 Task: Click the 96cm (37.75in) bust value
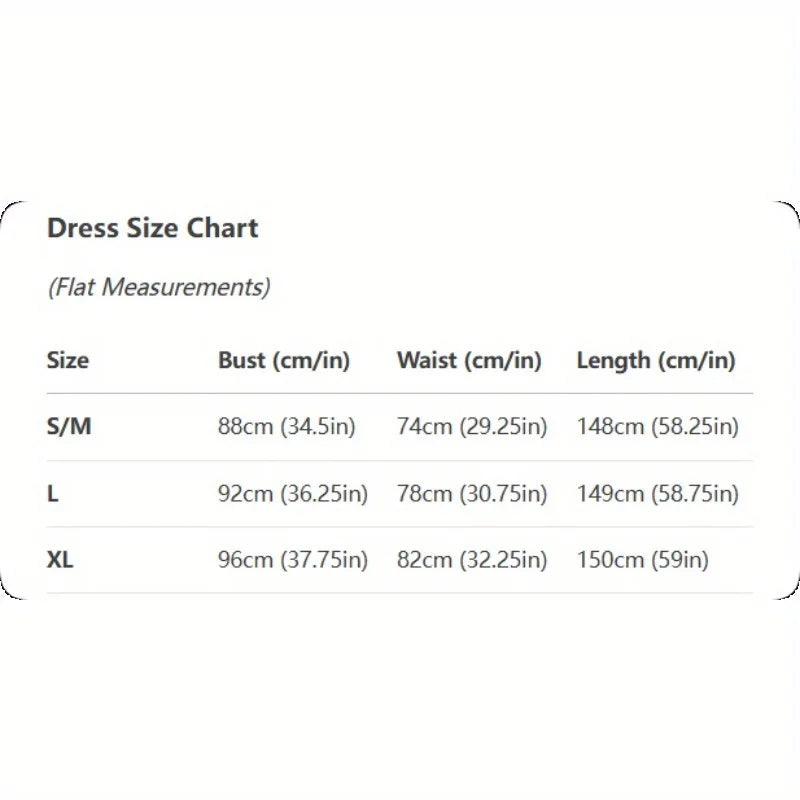[293, 560]
